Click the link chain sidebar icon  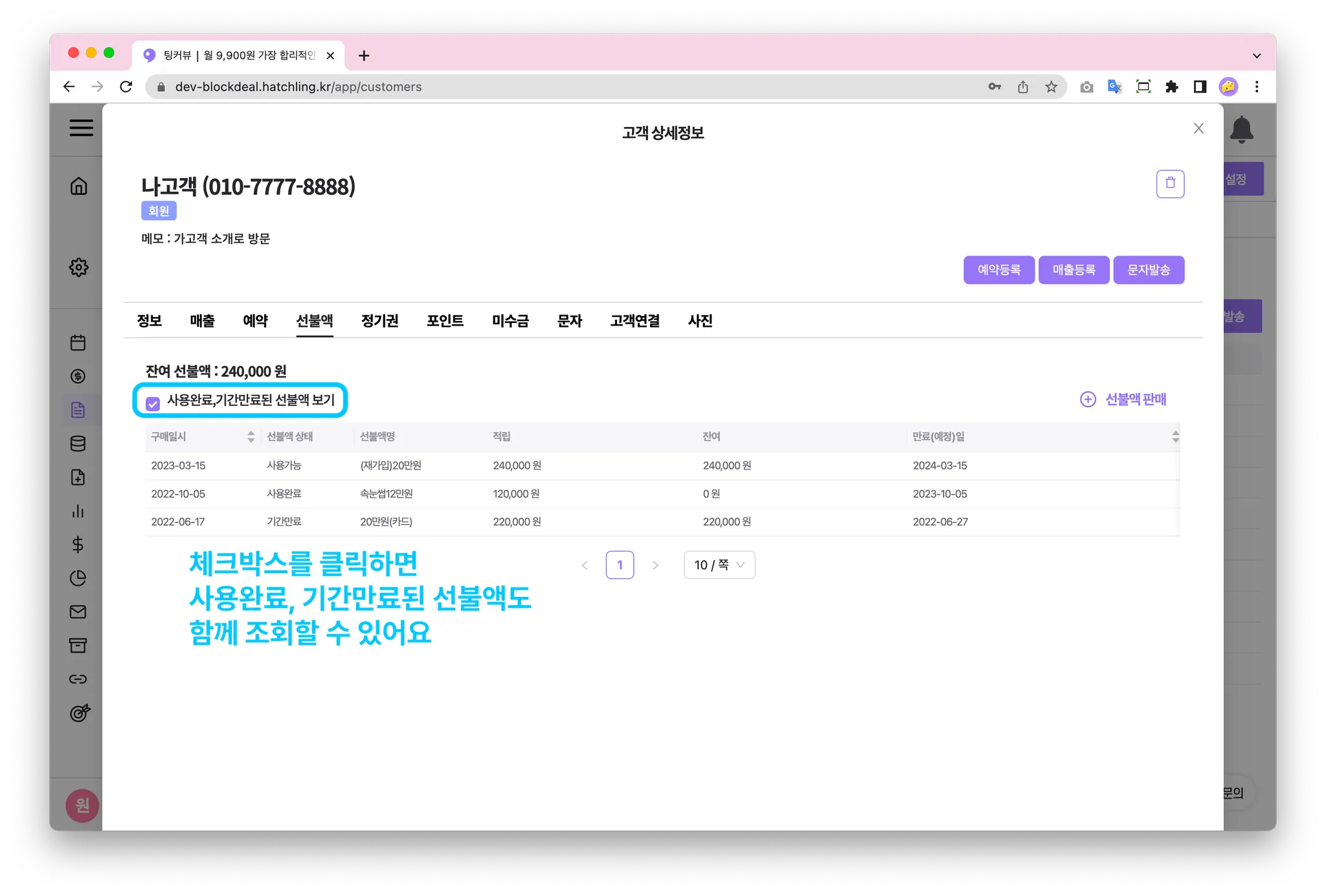coord(78,679)
